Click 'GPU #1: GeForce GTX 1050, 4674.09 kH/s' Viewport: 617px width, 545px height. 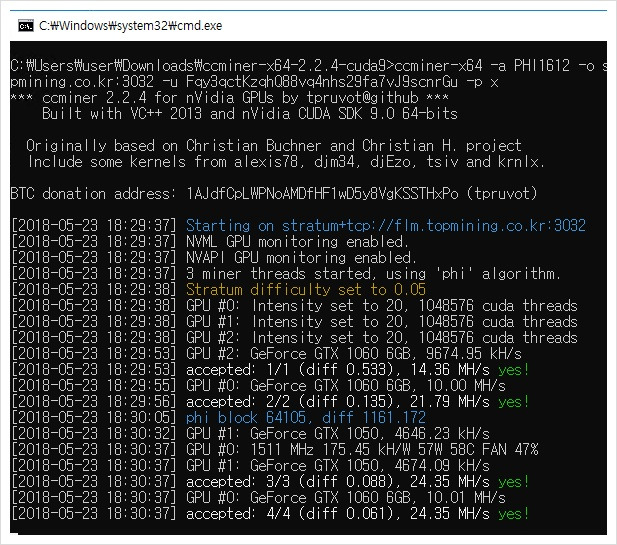338,466
